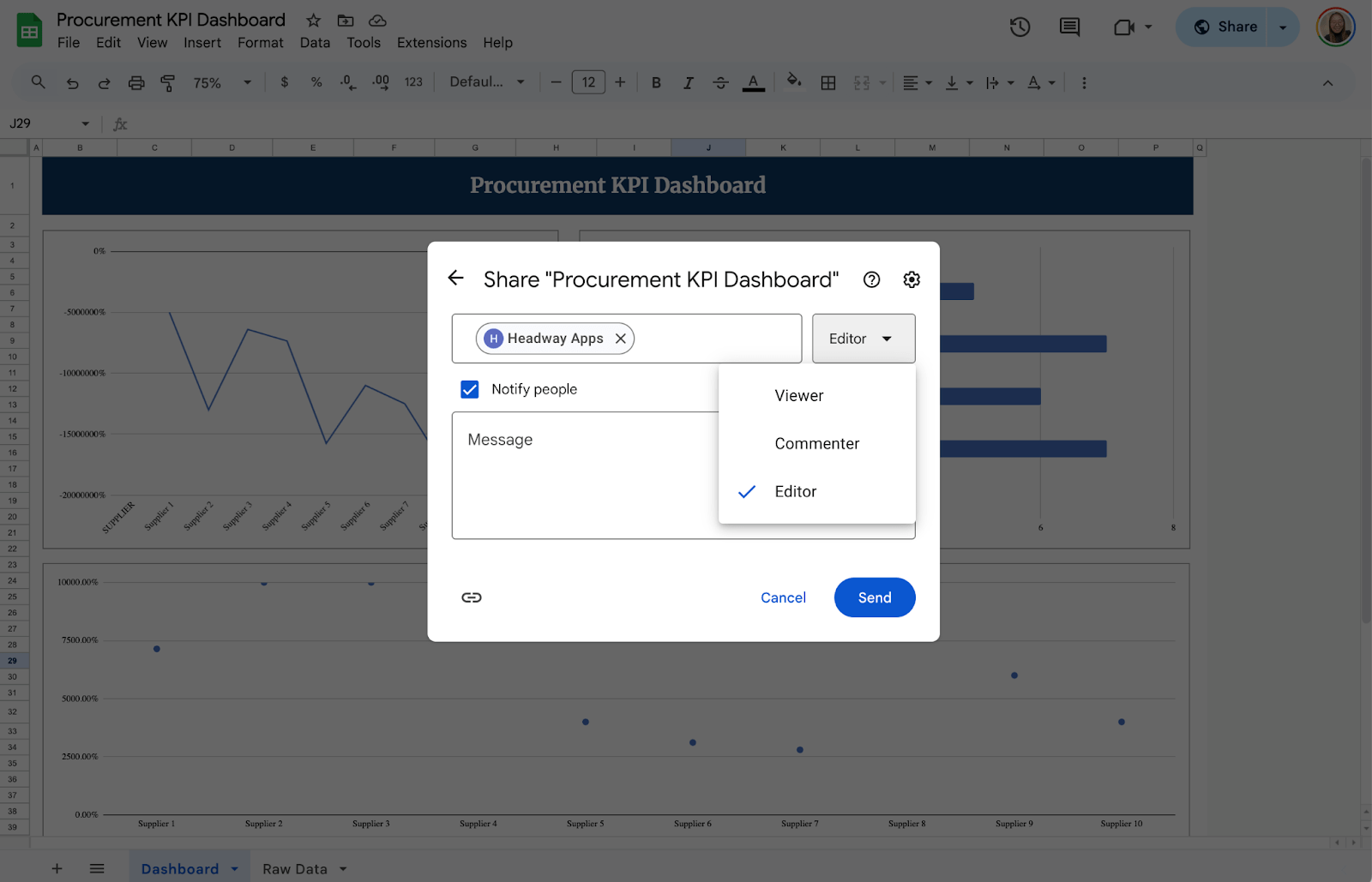Click the paint format icon
This screenshot has width=1372, height=882.
click(168, 83)
